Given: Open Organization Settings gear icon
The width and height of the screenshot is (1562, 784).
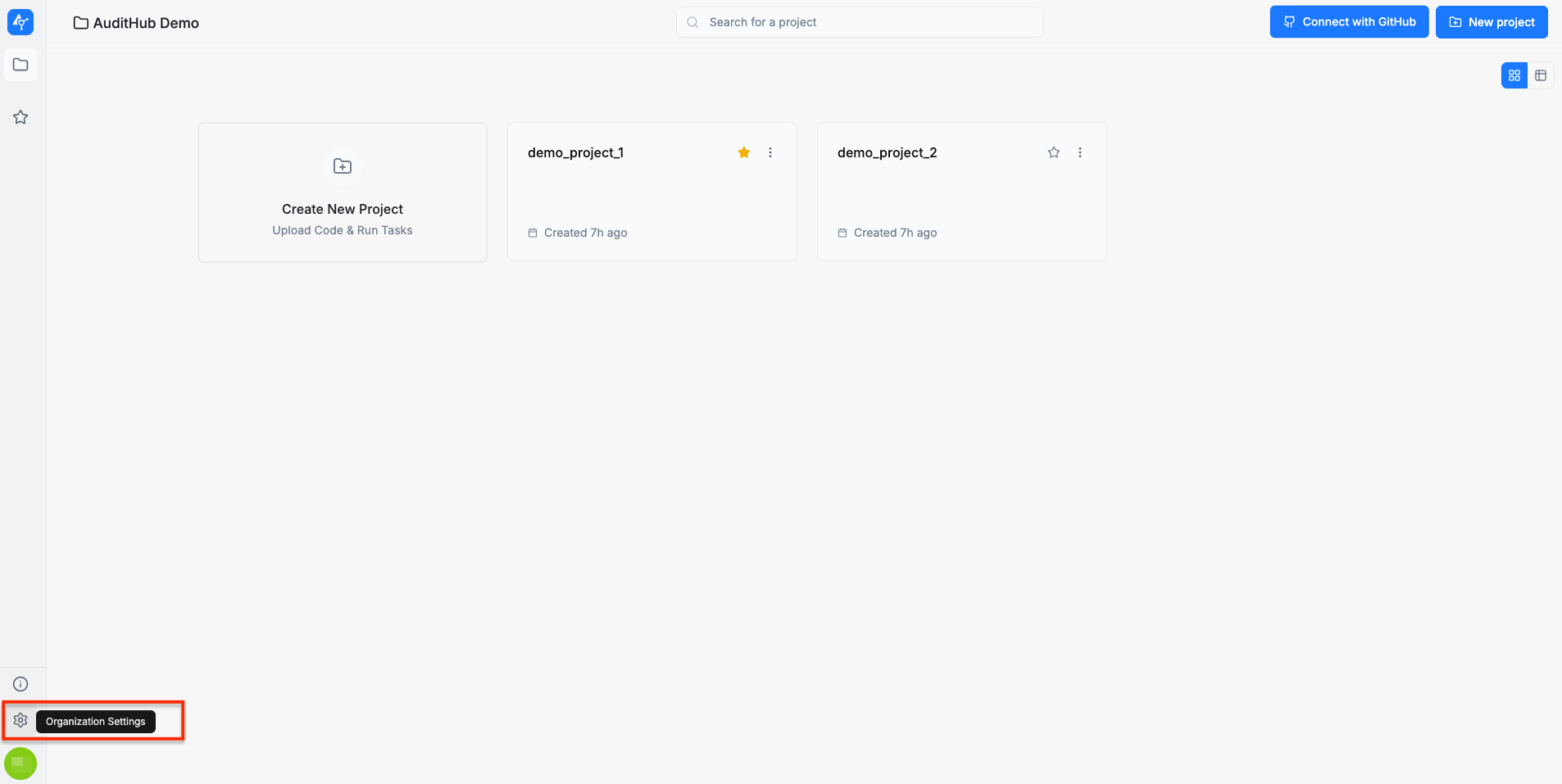Looking at the screenshot, I should (20, 721).
